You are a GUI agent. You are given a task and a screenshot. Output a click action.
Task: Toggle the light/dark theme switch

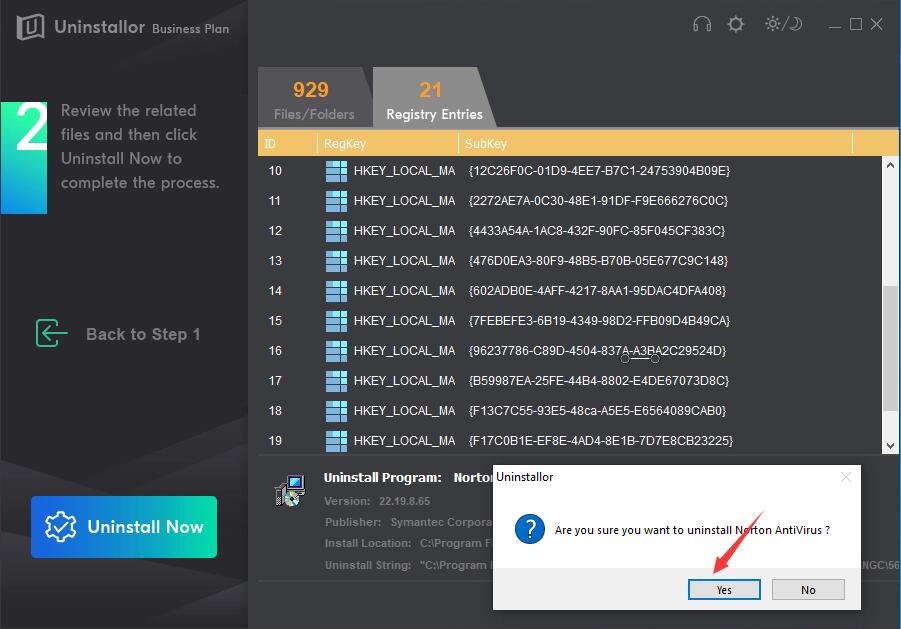point(783,24)
